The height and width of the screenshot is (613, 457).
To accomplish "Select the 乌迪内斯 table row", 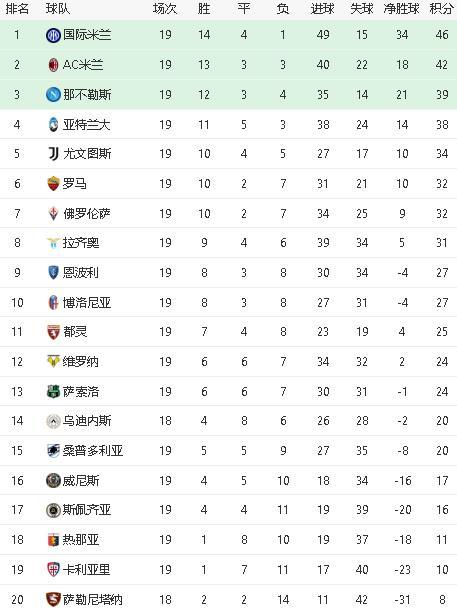I will 228,421.
